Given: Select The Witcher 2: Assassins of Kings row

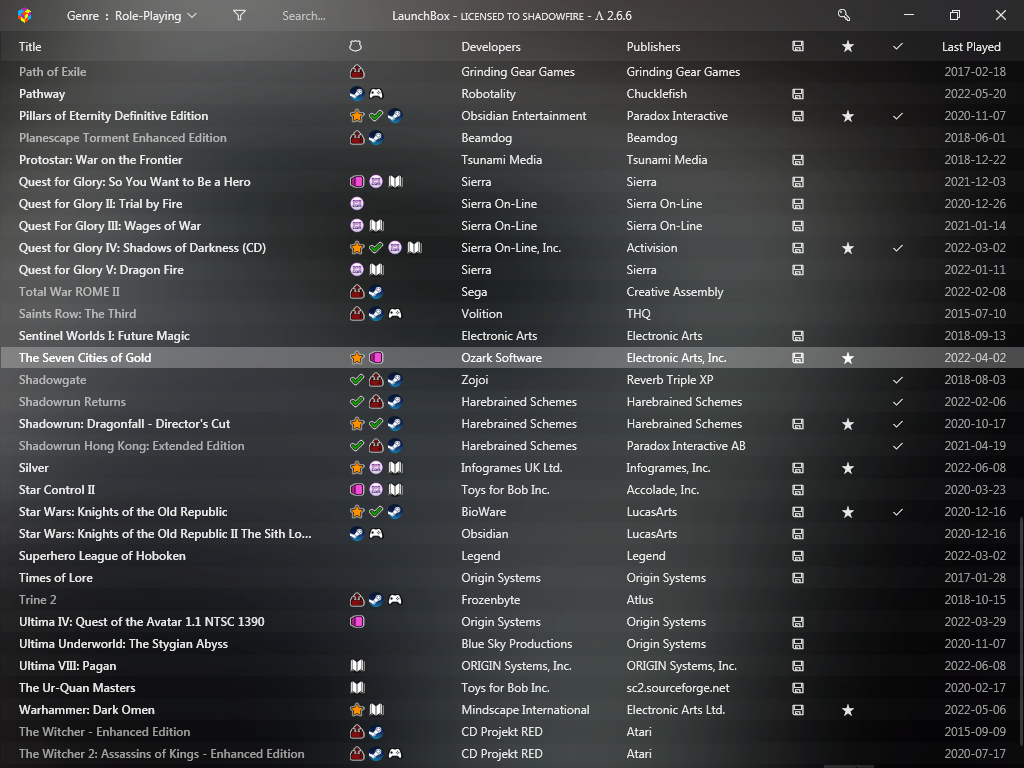Looking at the screenshot, I should (512, 754).
